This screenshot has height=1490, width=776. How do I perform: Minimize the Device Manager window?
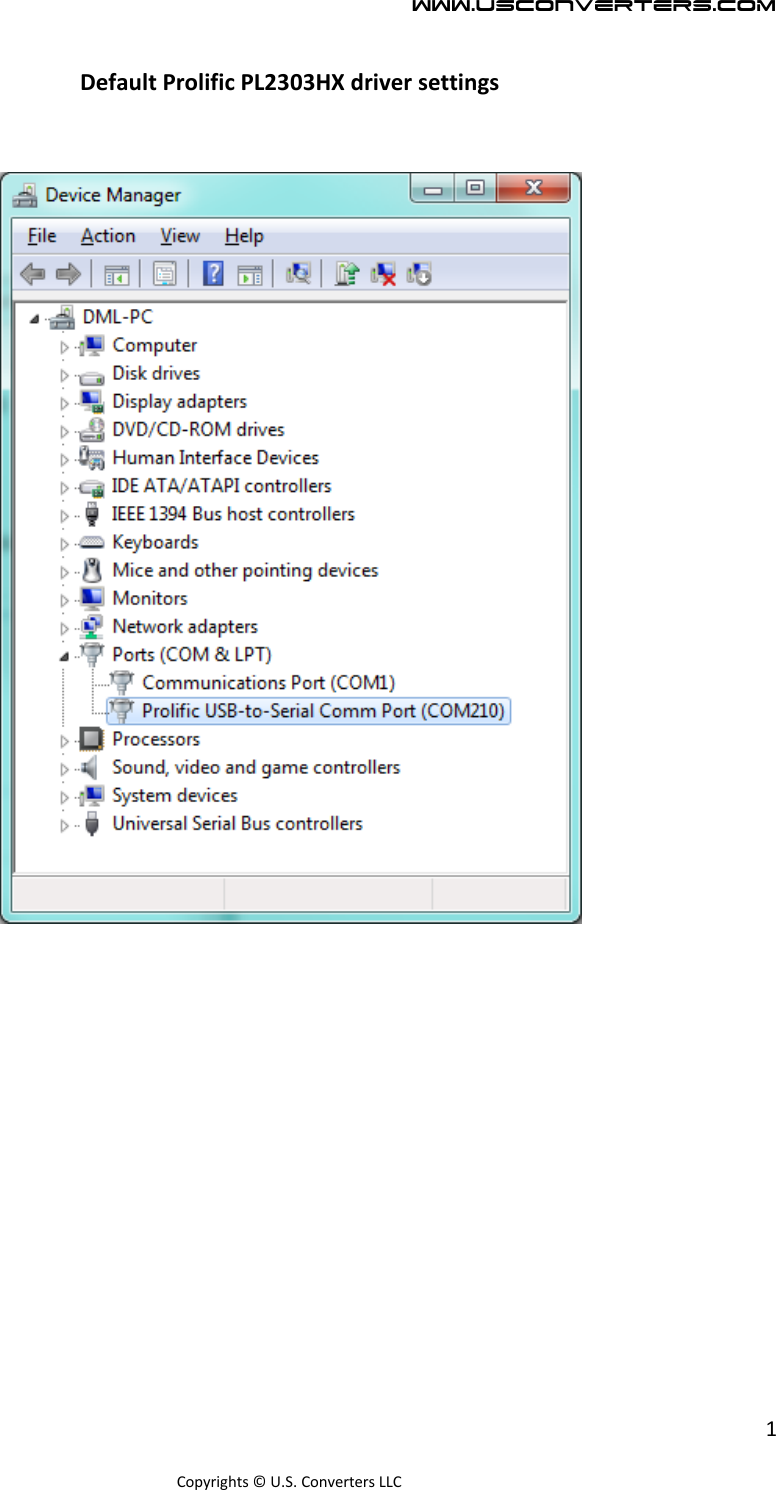click(x=433, y=188)
